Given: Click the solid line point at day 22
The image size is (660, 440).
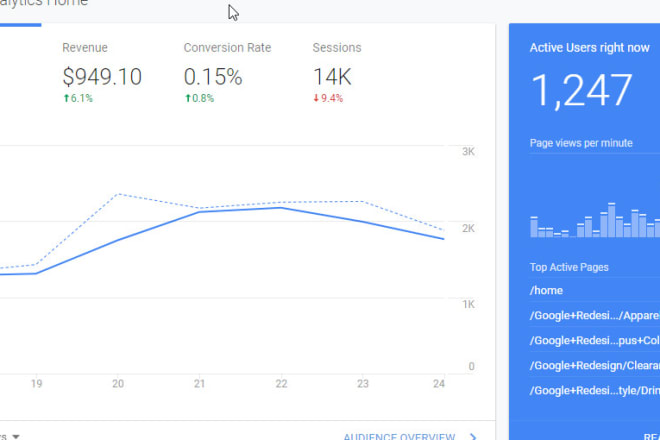Looking at the screenshot, I should 282,208.
